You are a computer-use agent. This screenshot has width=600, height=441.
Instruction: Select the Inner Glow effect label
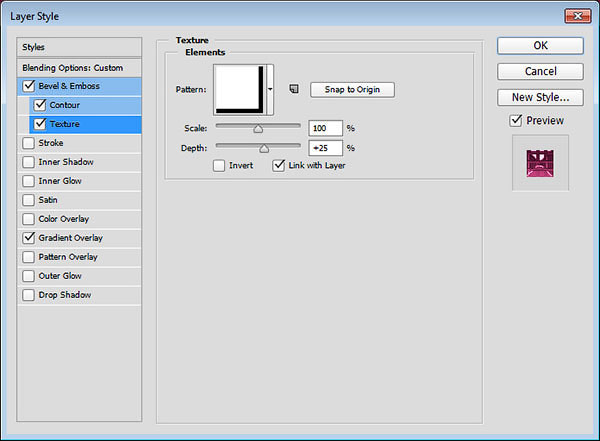[60, 181]
